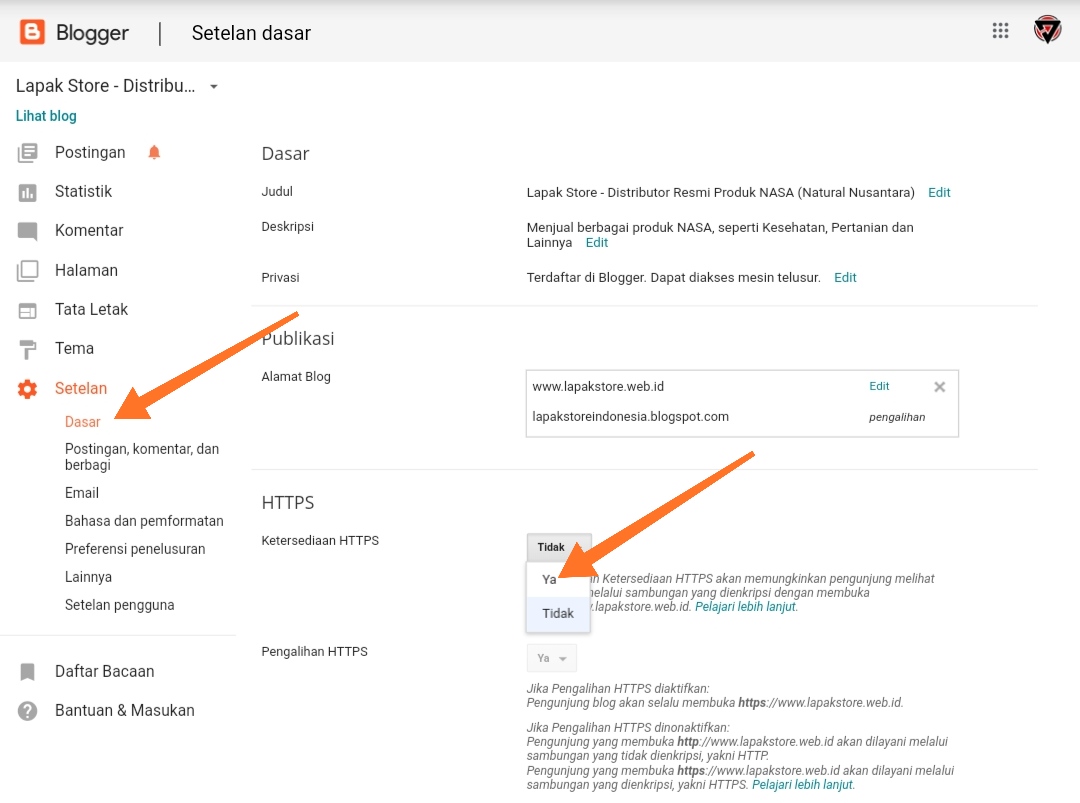This screenshot has height=803, width=1080.
Task: Edit the Privasi setting
Action: 845,278
